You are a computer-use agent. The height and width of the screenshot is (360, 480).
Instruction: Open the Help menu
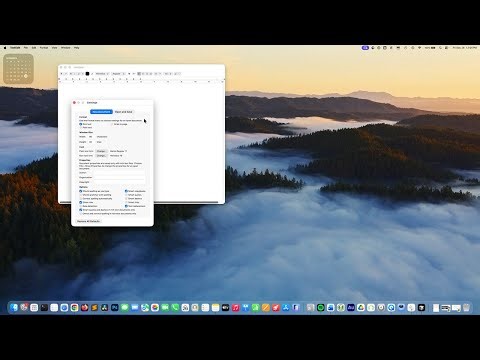pos(76,48)
